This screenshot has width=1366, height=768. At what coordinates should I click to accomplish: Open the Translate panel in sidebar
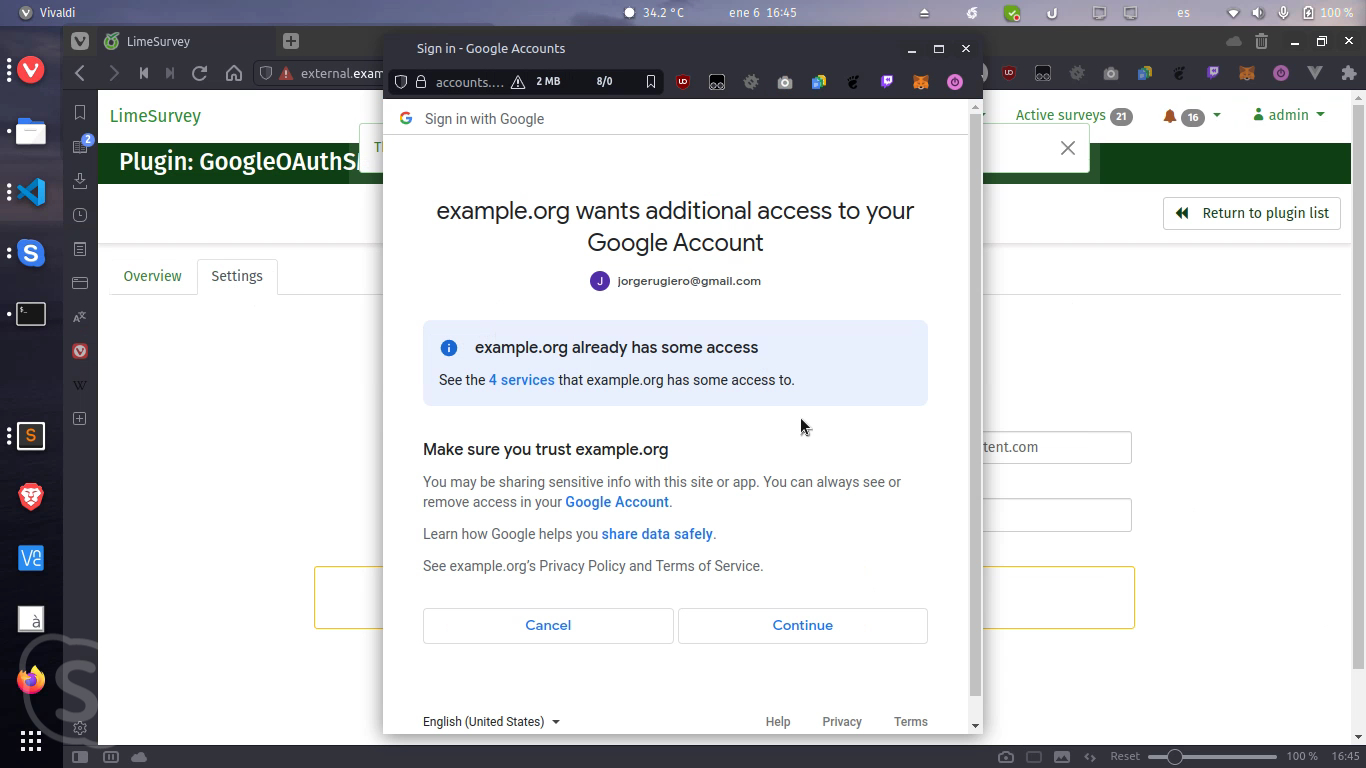click(80, 317)
